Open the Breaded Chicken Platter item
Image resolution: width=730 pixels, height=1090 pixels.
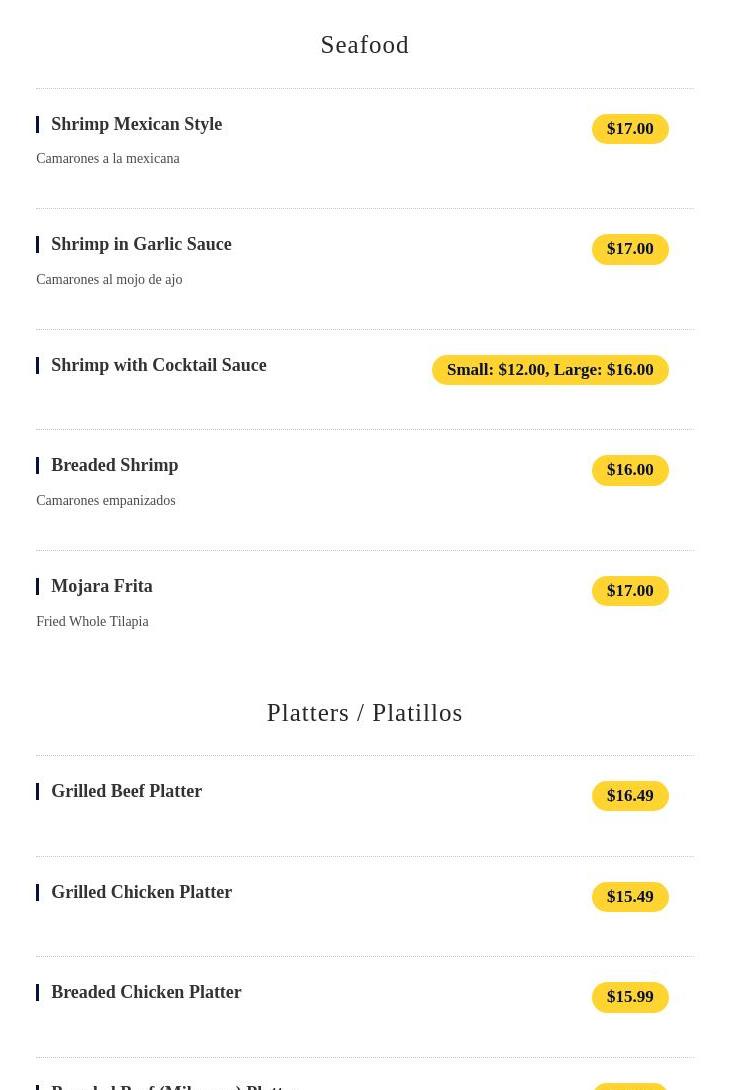coord(146,993)
